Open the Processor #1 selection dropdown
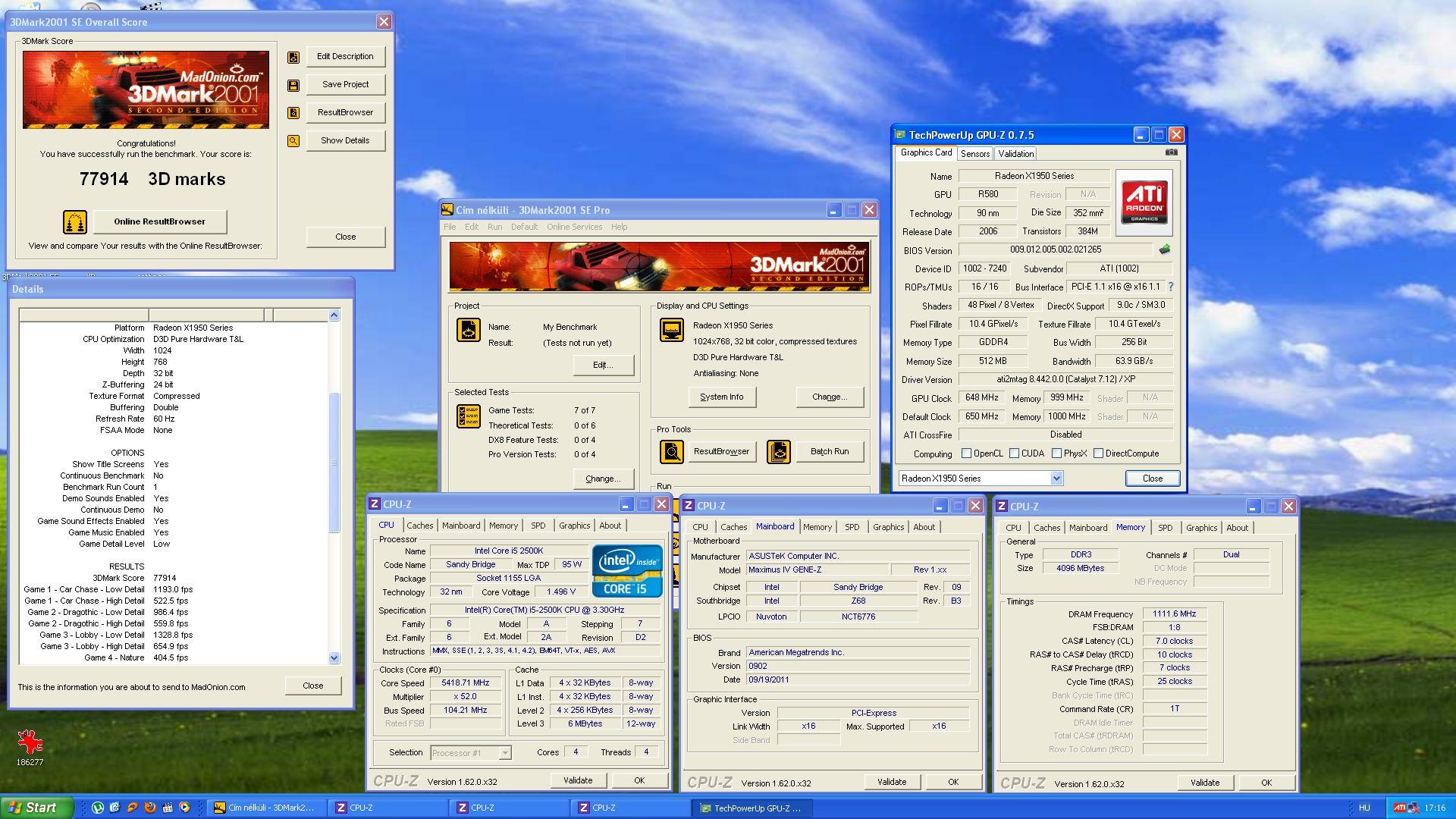The width and height of the screenshot is (1456, 819). click(505, 753)
